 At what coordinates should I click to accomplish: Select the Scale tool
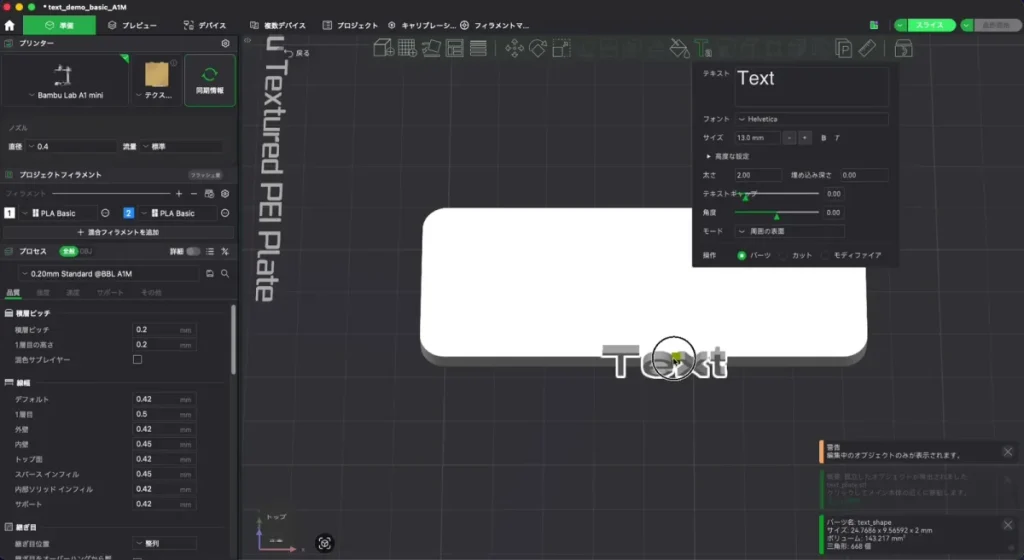pos(562,48)
